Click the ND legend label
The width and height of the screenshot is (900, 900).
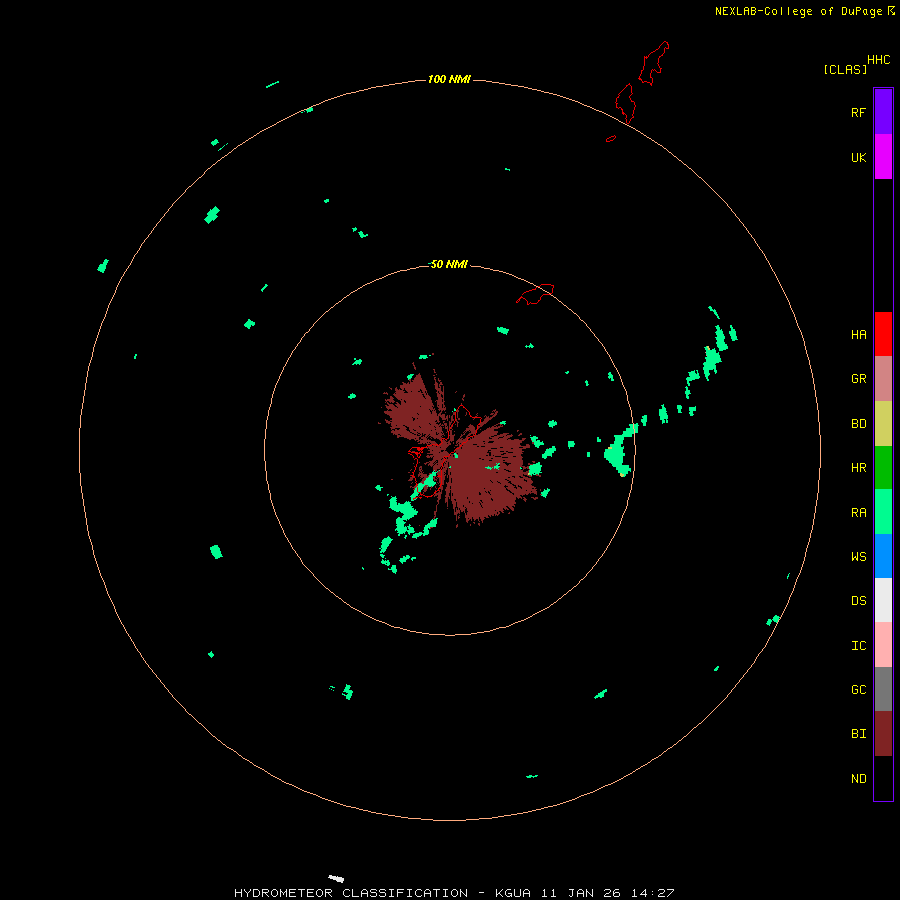click(858, 779)
